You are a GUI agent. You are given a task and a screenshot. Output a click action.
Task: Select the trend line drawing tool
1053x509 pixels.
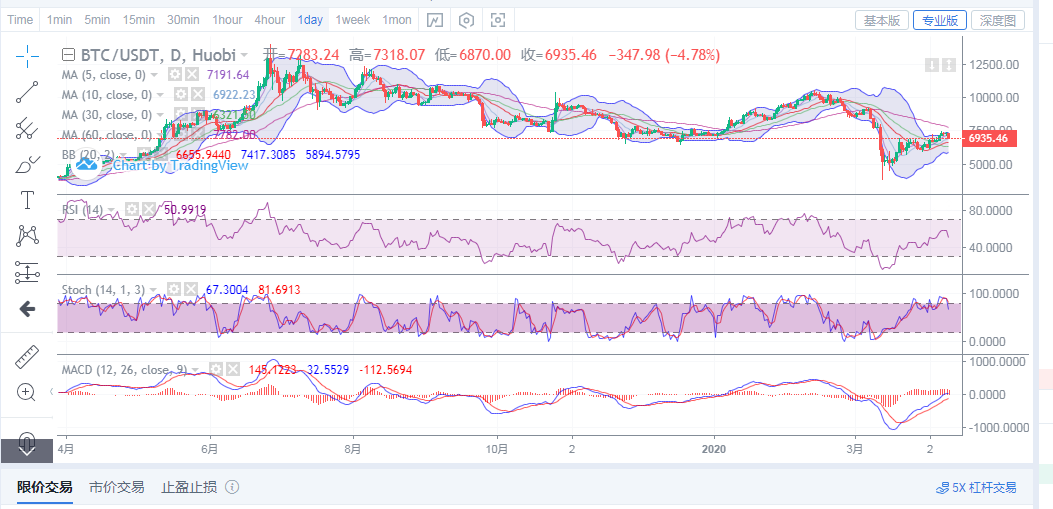(27, 92)
